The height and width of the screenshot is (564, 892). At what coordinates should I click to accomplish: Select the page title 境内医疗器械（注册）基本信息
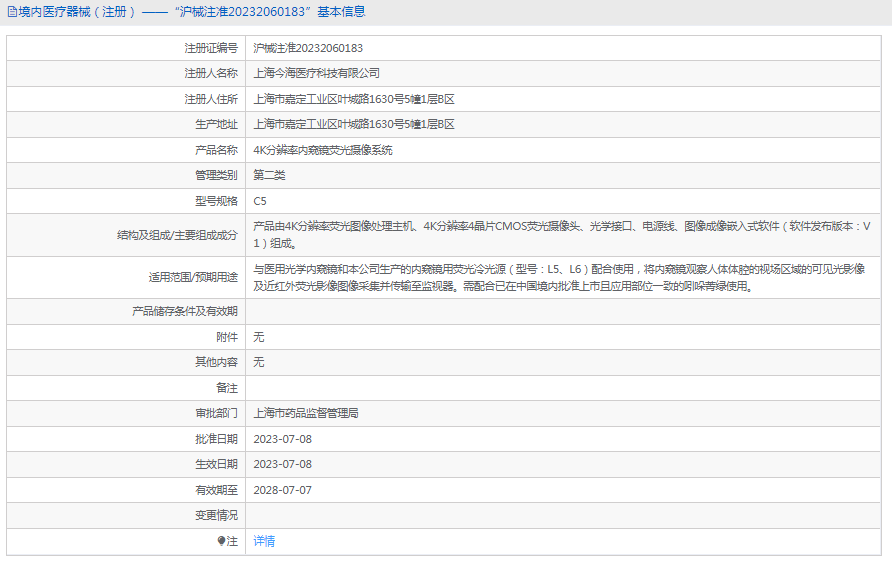[191, 12]
